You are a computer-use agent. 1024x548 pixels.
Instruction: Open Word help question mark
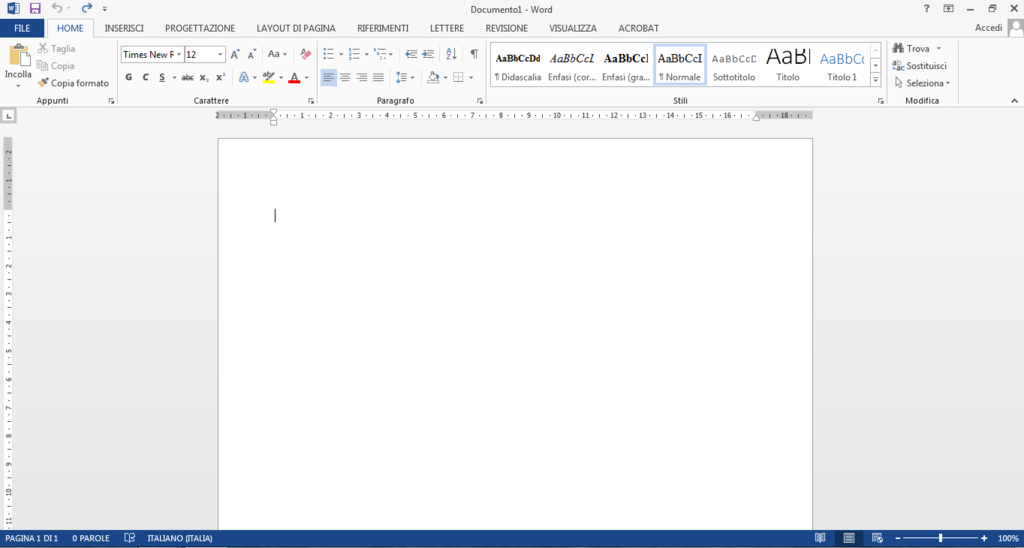tap(926, 8)
